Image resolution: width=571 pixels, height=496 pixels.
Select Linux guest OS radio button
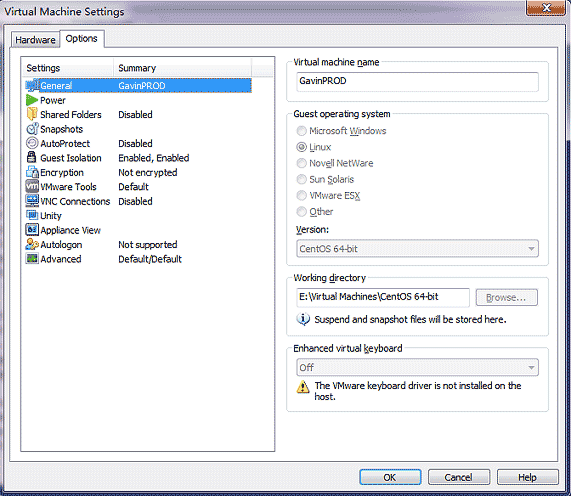click(302, 147)
